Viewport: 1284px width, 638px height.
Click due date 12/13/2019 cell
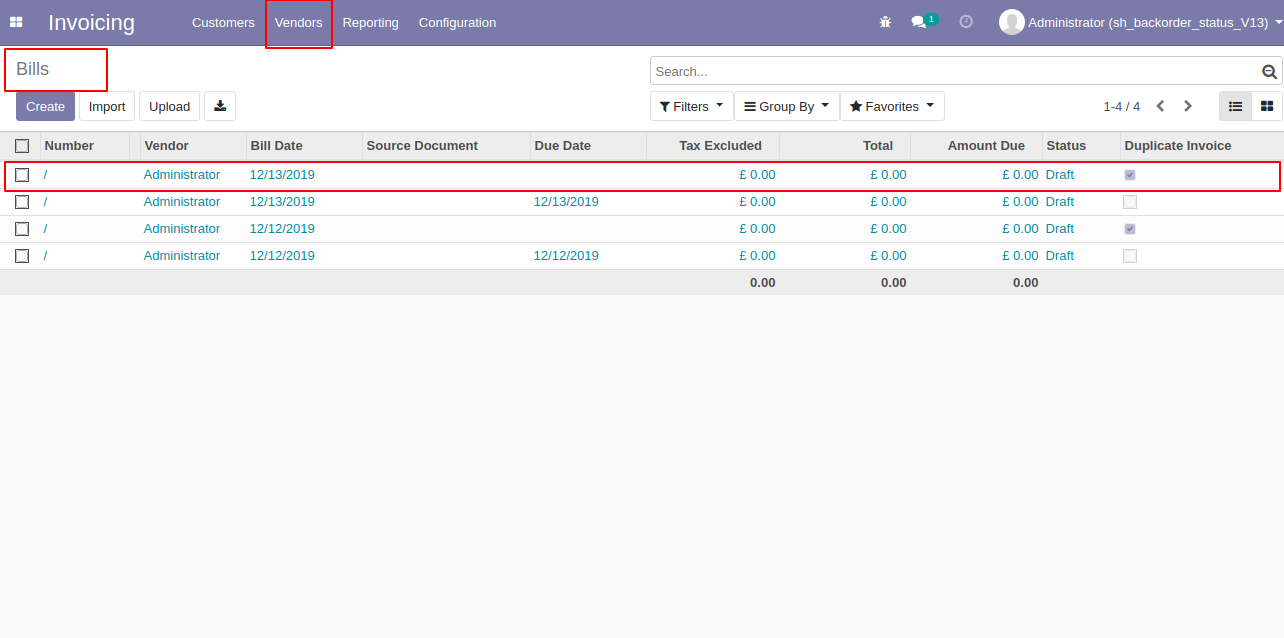566,202
